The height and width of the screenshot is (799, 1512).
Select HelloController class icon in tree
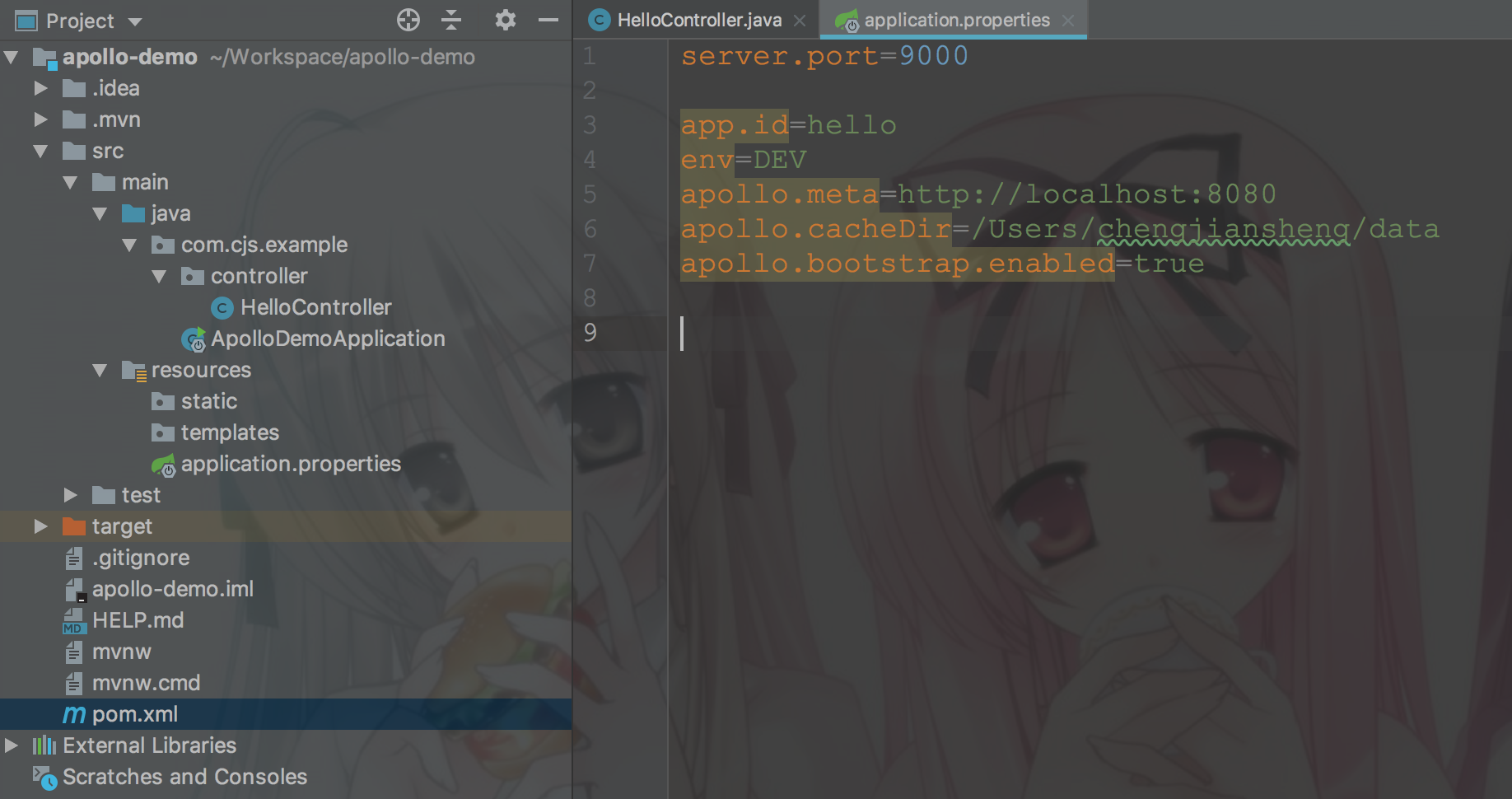(x=222, y=308)
